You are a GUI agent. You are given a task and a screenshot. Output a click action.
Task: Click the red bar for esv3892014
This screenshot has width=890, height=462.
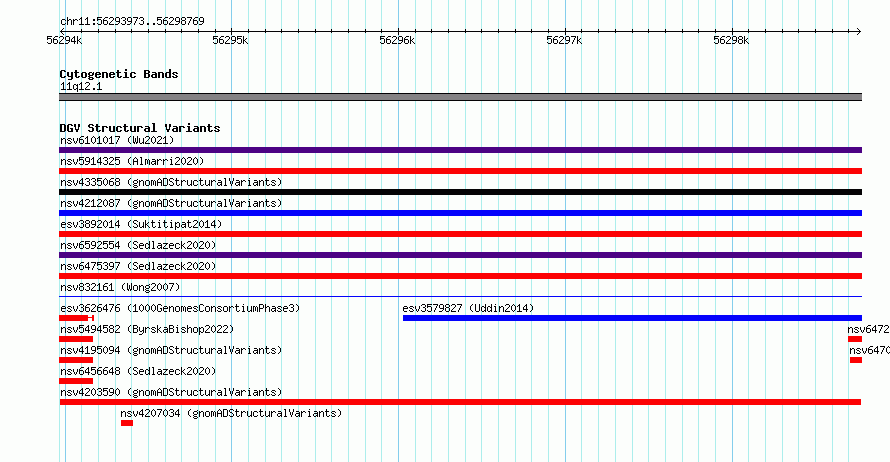click(x=460, y=234)
